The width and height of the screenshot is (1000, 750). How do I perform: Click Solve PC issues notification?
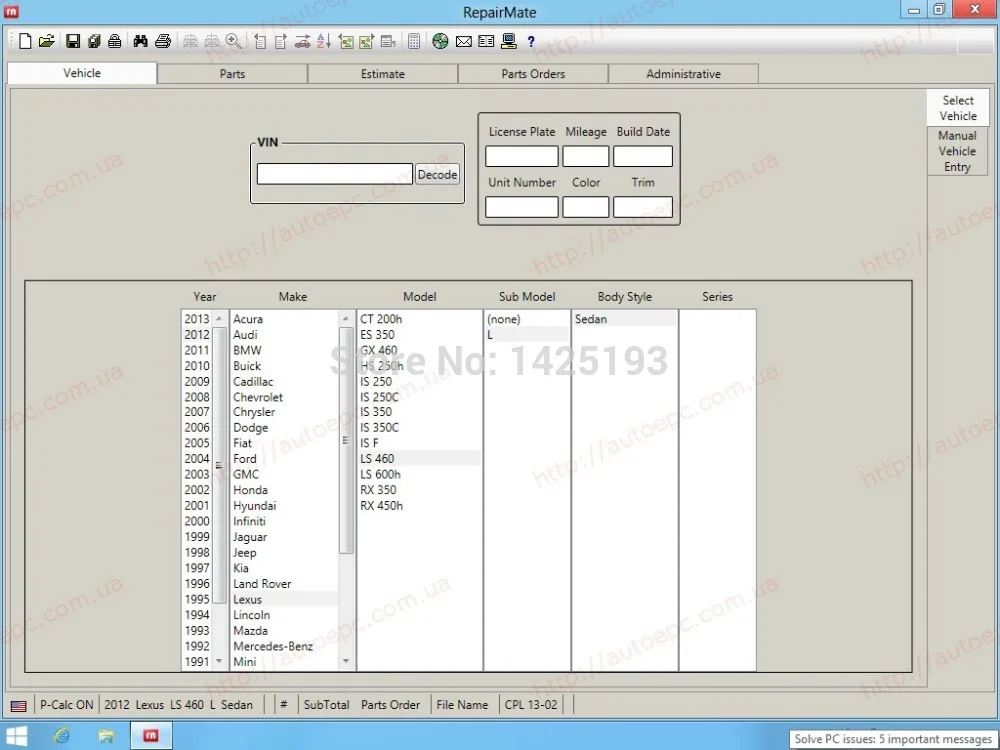pos(893,739)
